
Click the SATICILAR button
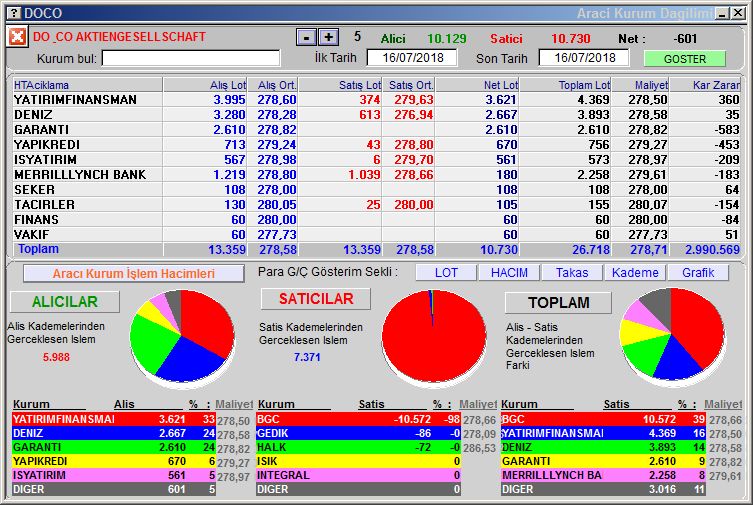click(x=316, y=299)
